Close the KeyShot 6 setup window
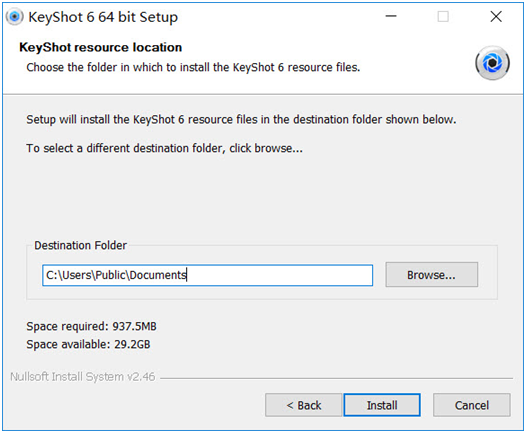The height and width of the screenshot is (433, 526). 496,16
